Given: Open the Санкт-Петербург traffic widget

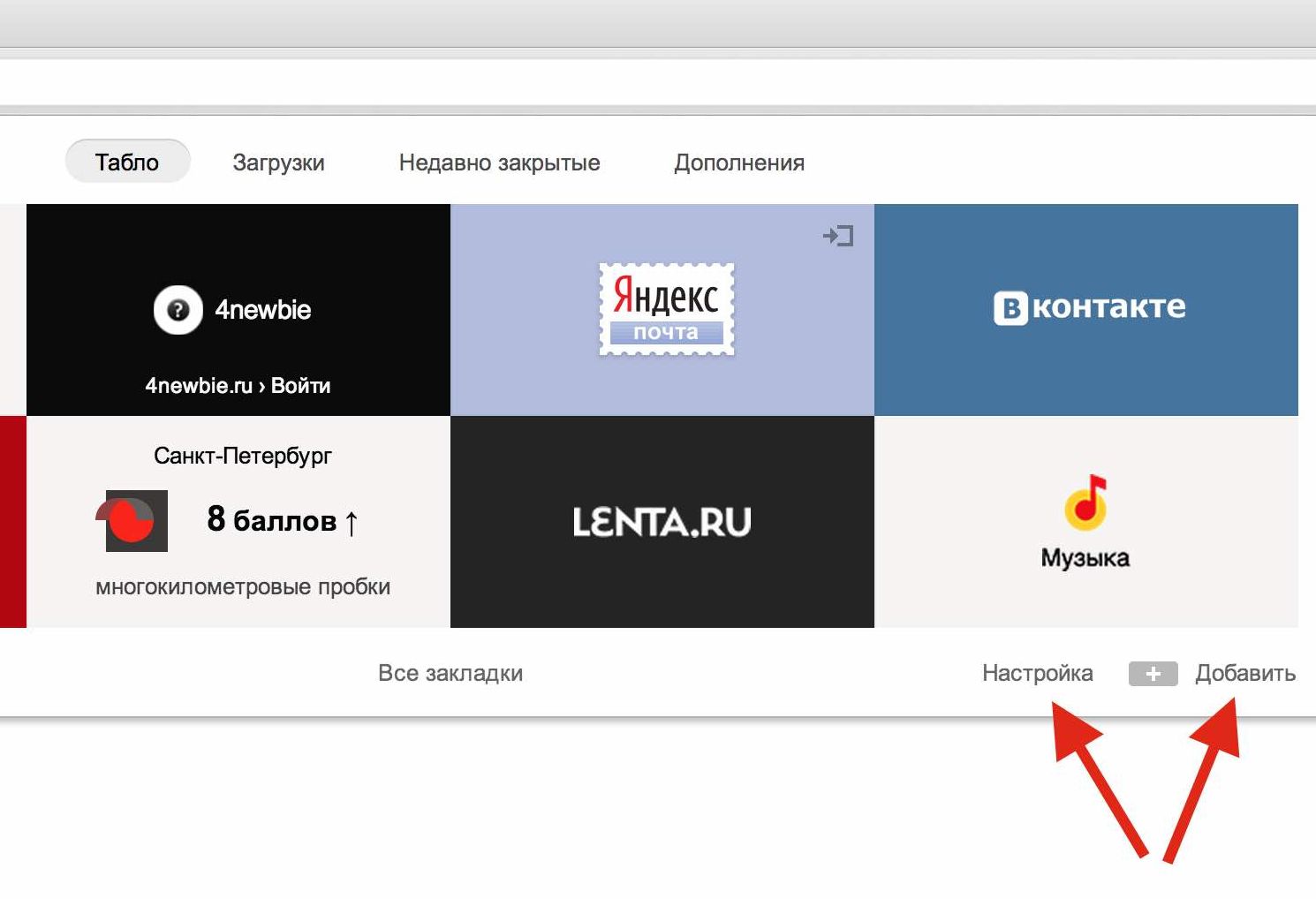Looking at the screenshot, I should 238,522.
